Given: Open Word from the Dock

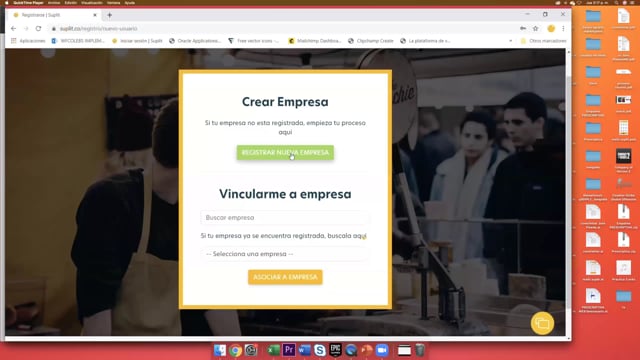Looking at the screenshot, I should (x=304, y=350).
